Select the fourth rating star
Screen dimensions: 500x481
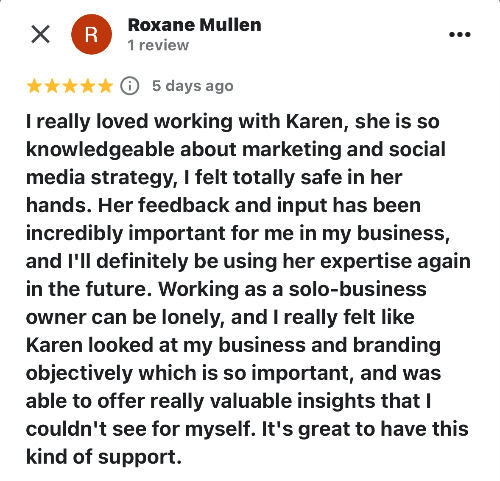click(x=88, y=86)
